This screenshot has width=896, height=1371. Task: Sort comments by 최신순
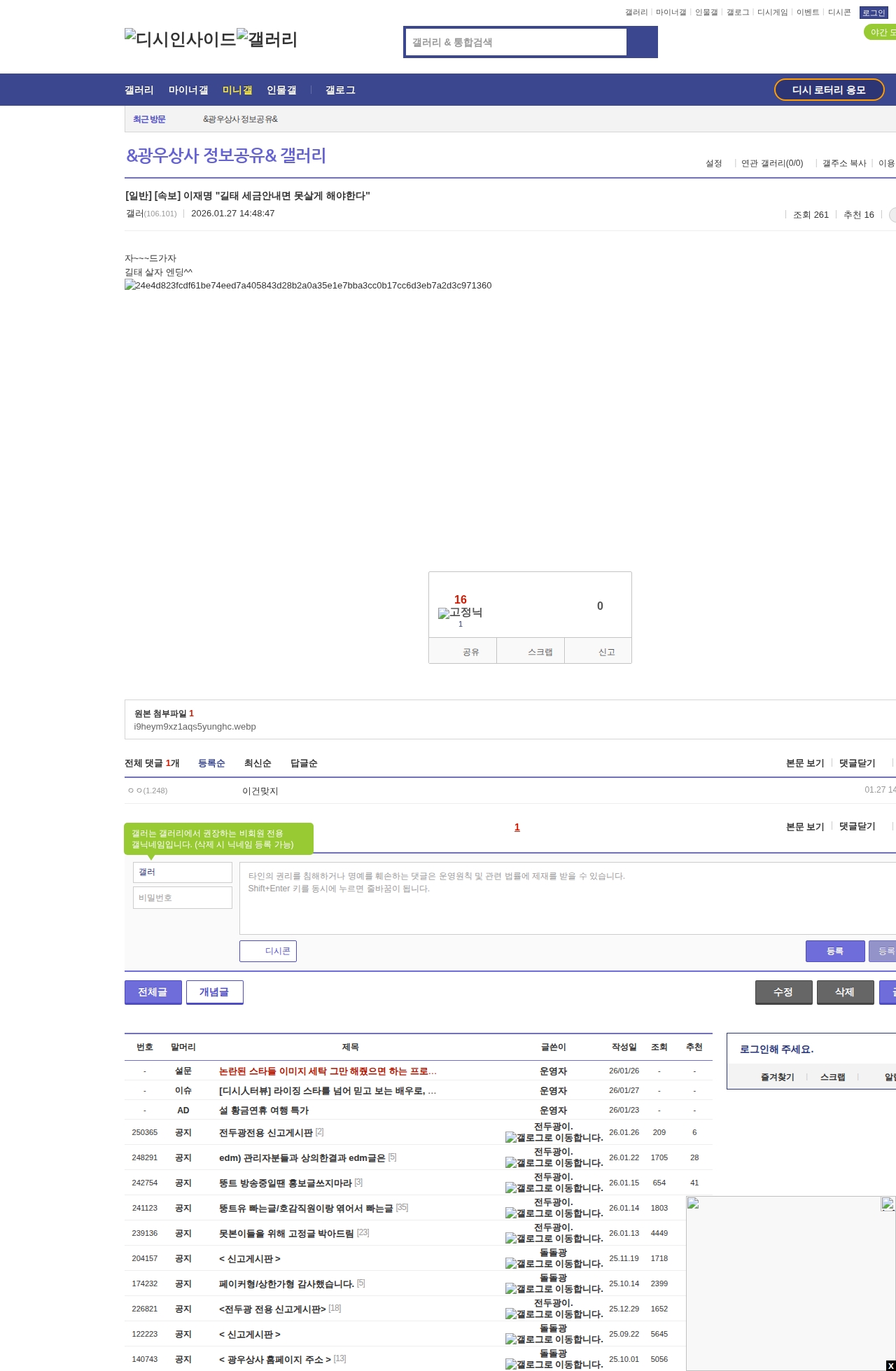[x=257, y=763]
